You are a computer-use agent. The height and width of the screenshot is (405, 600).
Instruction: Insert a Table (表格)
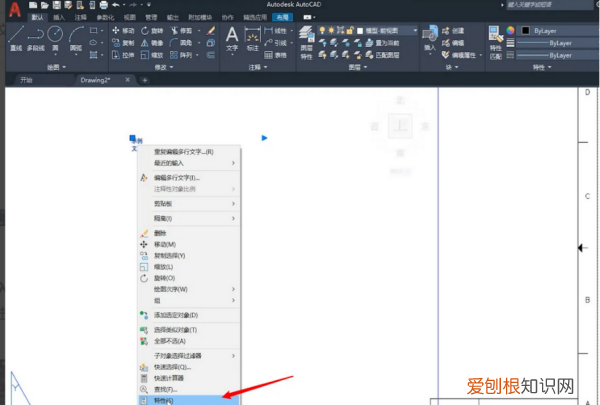tap(275, 55)
